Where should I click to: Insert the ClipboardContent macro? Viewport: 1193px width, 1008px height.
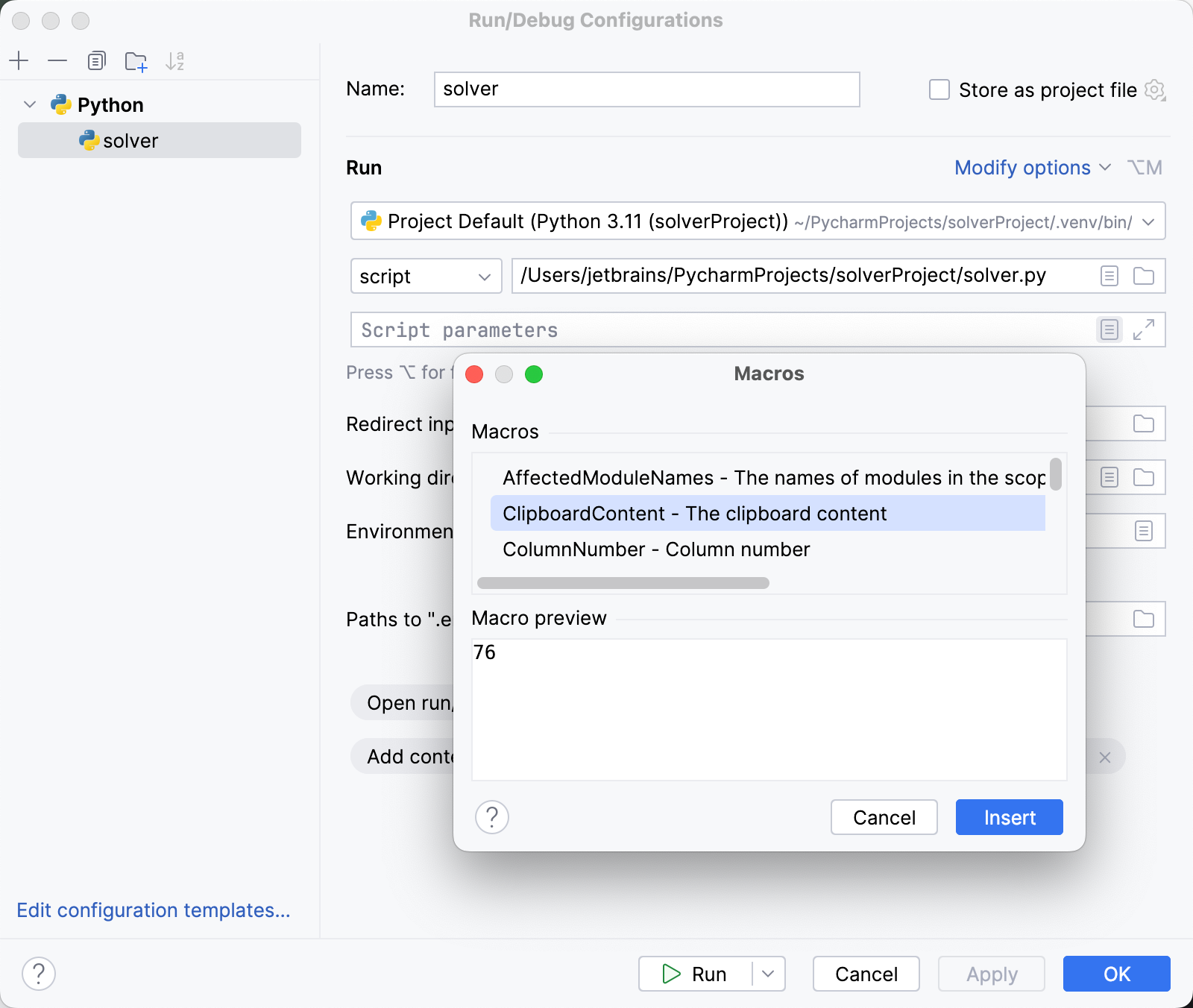point(1008,817)
